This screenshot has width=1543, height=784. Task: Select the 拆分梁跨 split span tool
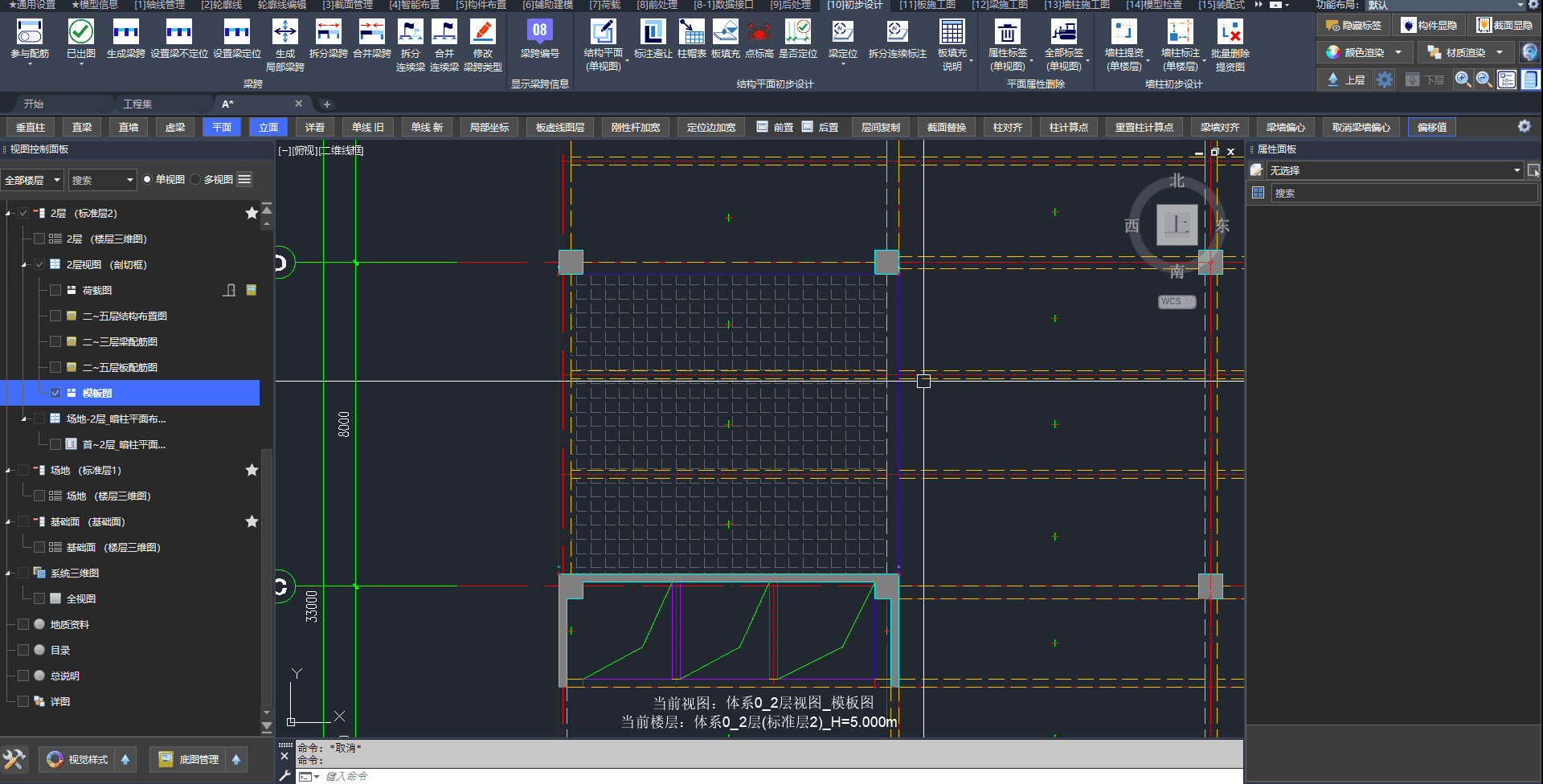pyautogui.click(x=328, y=33)
